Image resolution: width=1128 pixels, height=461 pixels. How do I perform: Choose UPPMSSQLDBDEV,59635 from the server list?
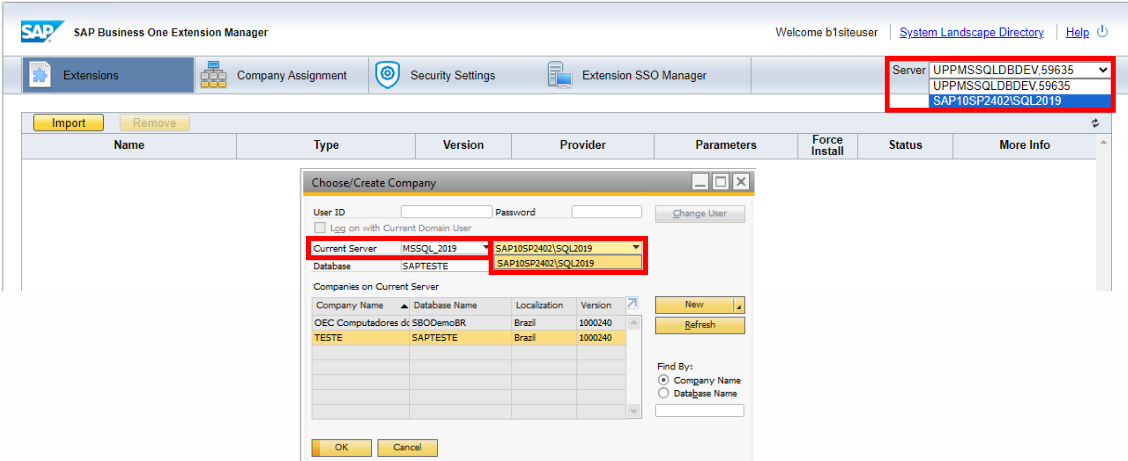coord(1020,86)
